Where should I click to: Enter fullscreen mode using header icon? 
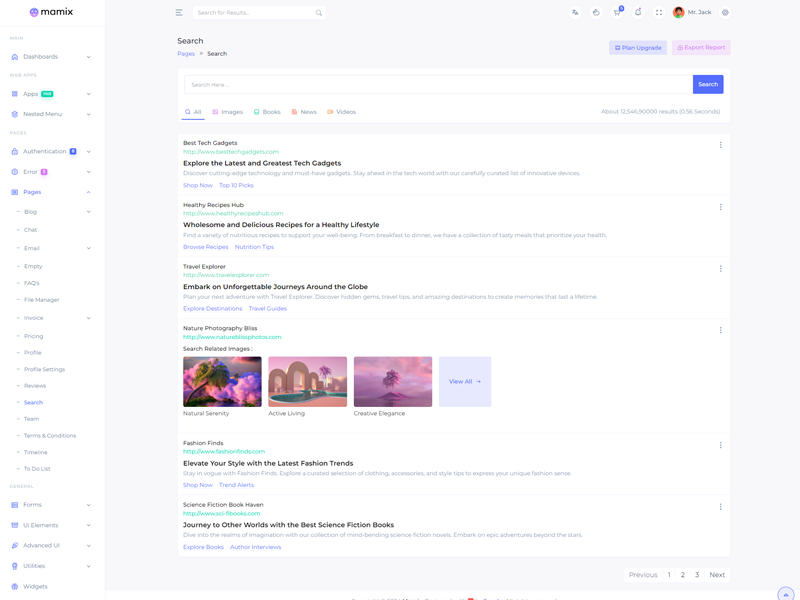659,13
